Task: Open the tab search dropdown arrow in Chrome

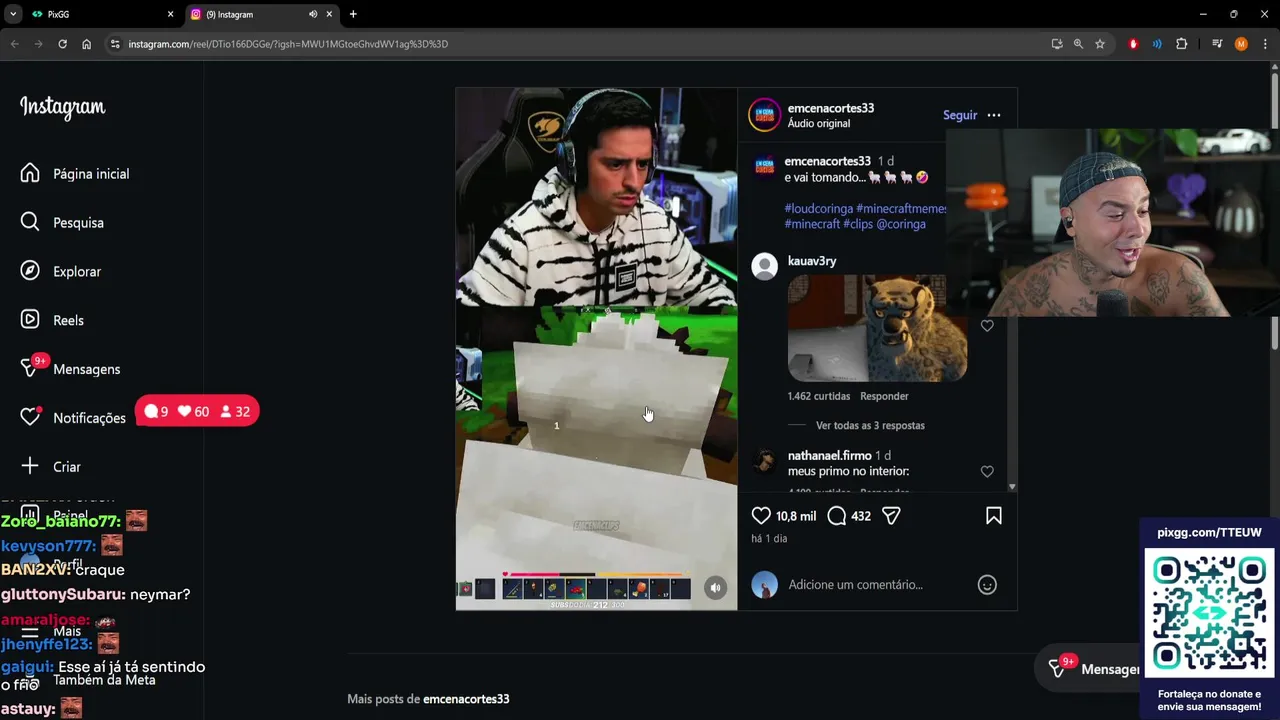Action: pyautogui.click(x=13, y=14)
